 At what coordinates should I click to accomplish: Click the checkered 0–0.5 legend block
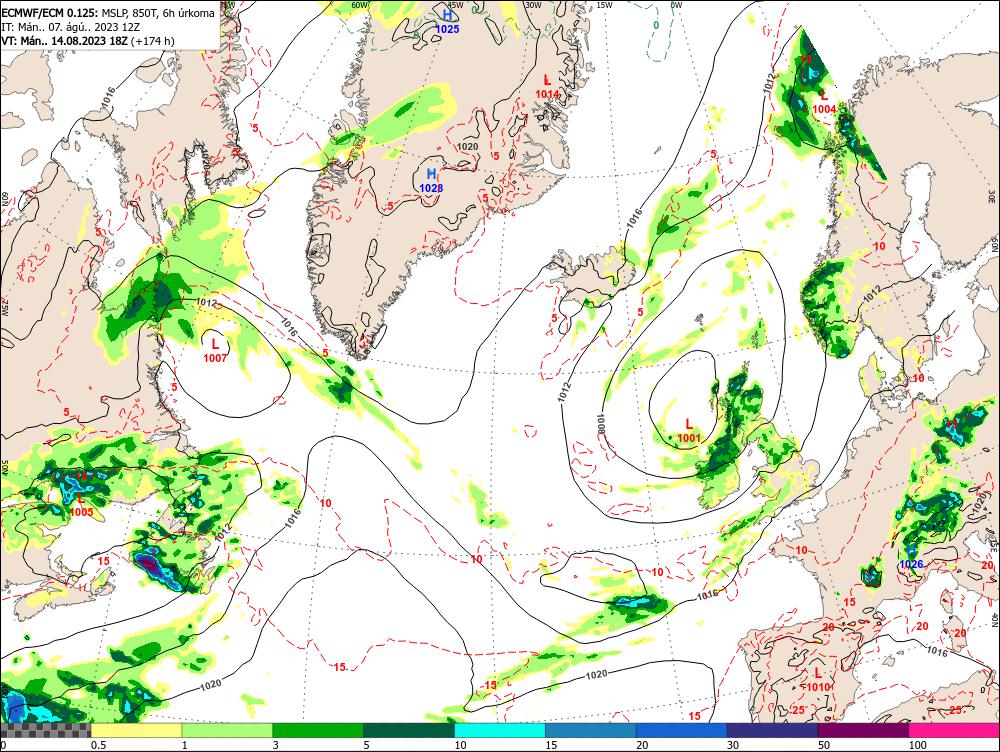45,730
